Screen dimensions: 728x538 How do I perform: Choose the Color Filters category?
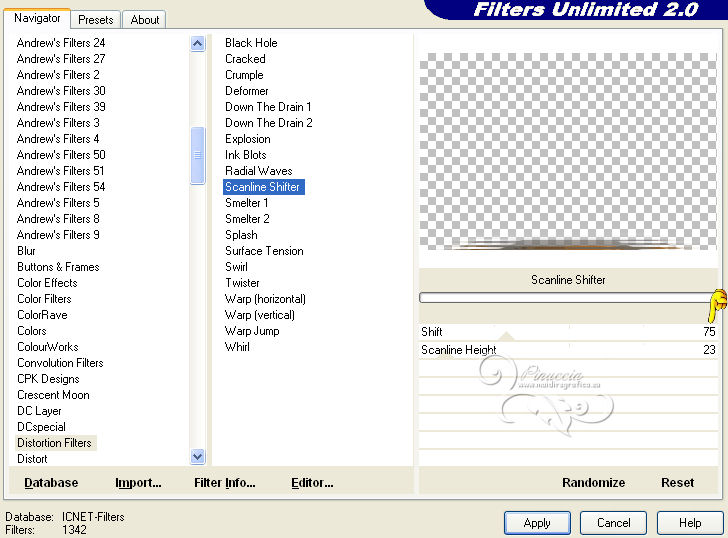click(x=44, y=299)
